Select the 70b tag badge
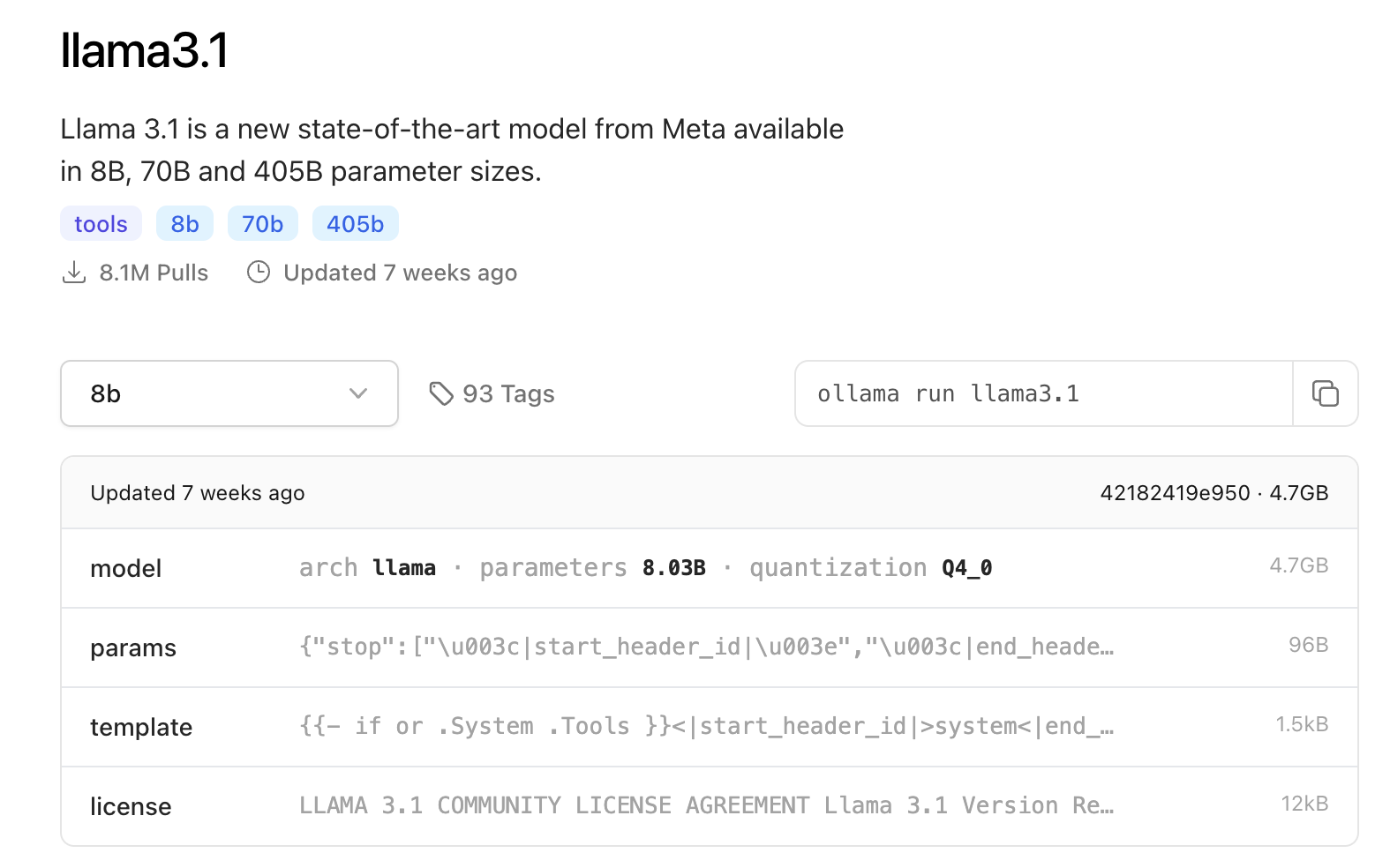The width and height of the screenshot is (1375, 868). (262, 224)
